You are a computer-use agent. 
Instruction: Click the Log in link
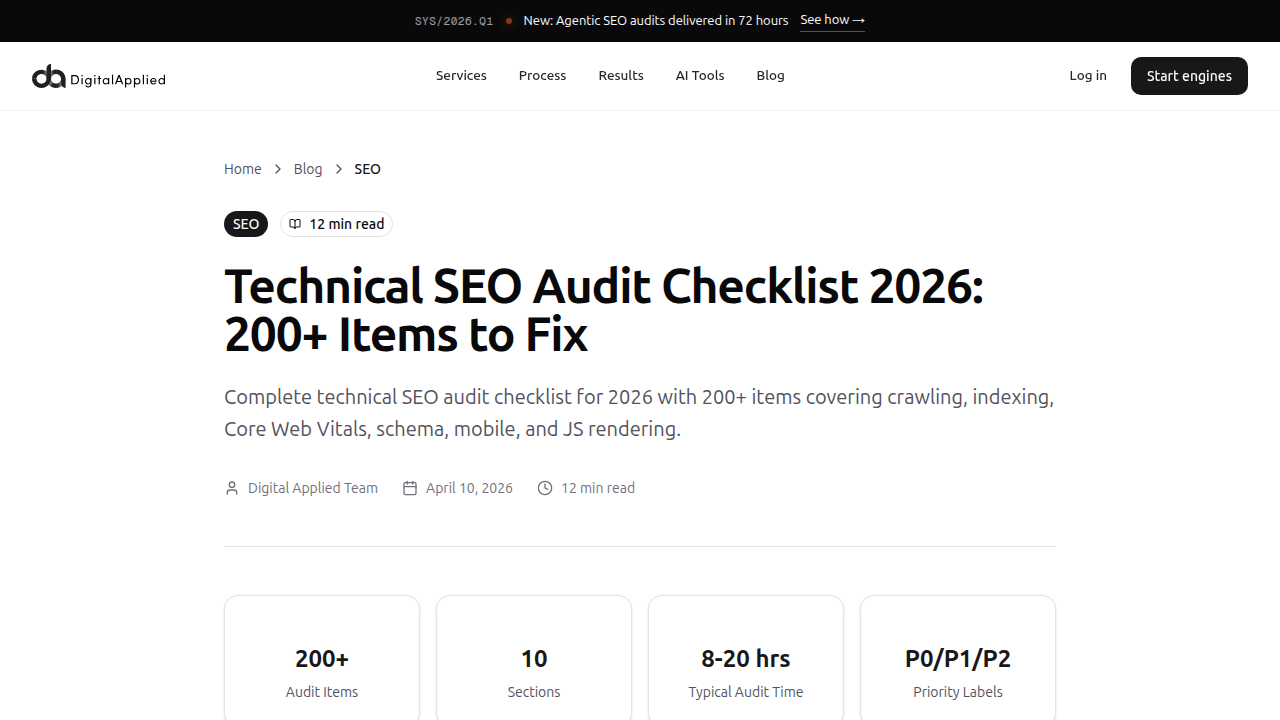click(x=1087, y=76)
